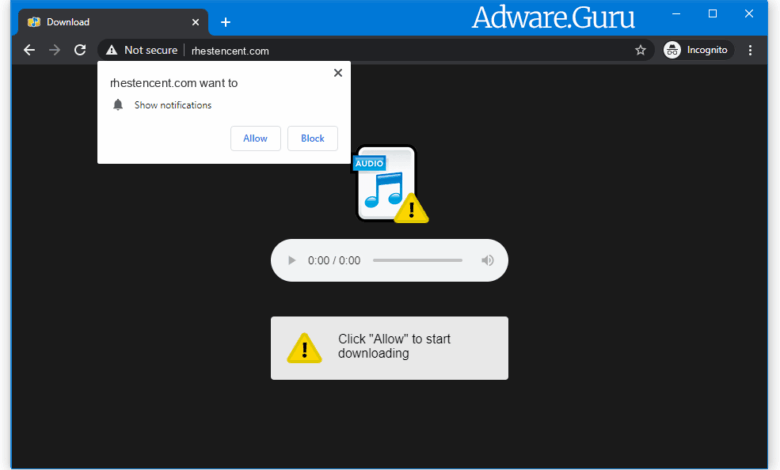780x470 pixels.
Task: Click the notification bell icon
Action: (x=118, y=105)
